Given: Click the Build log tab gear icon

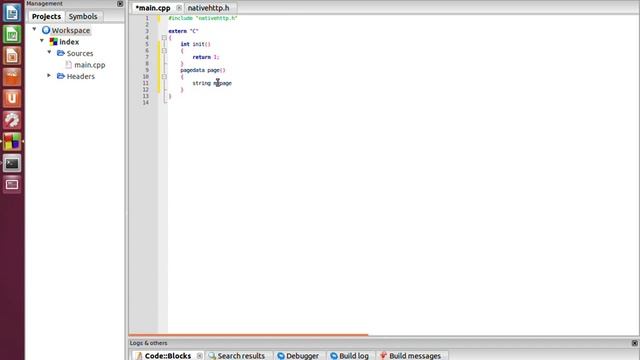Looking at the screenshot, I should tap(334, 356).
